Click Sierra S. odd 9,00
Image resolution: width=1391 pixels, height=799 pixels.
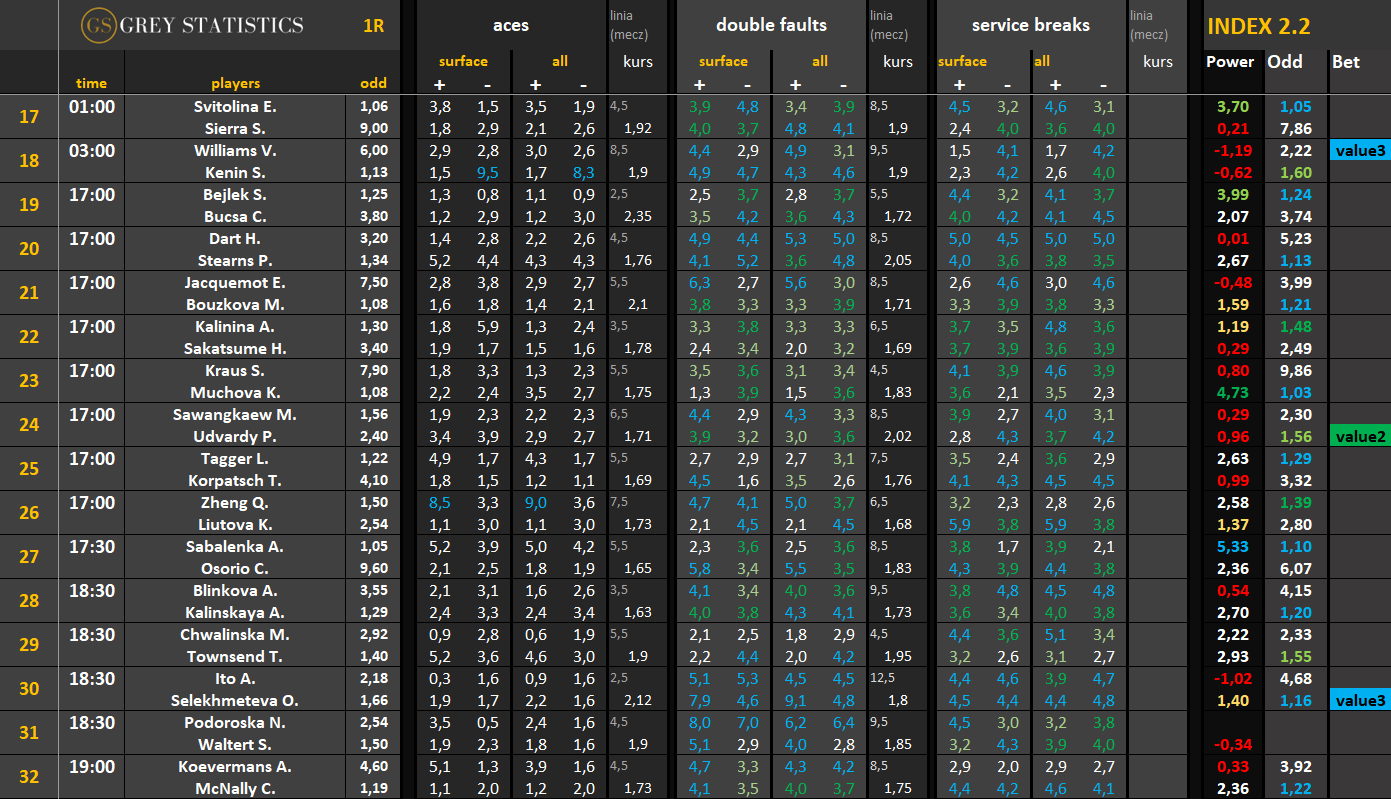tap(373, 128)
